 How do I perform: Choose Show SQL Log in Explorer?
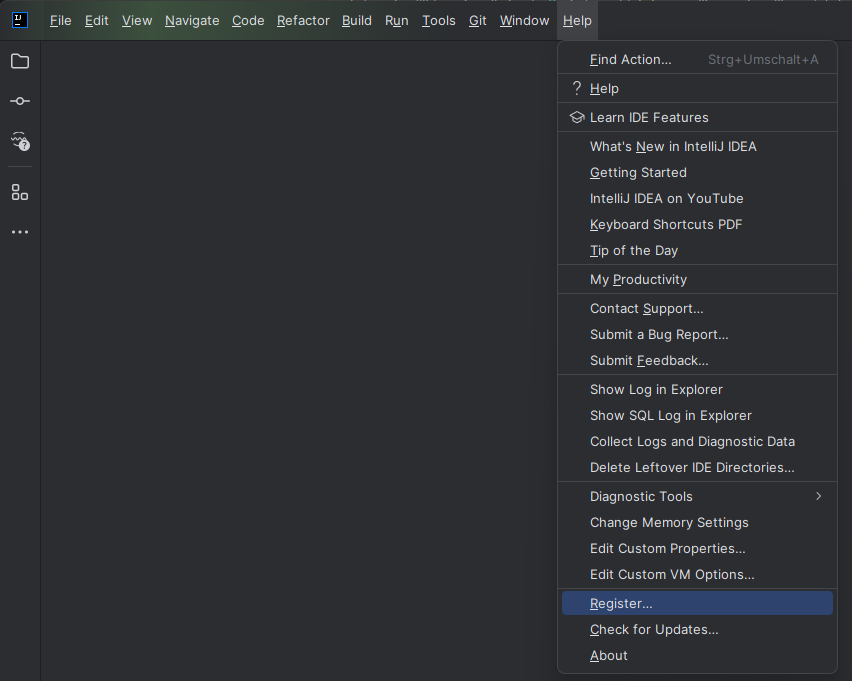pyautogui.click(x=697, y=416)
